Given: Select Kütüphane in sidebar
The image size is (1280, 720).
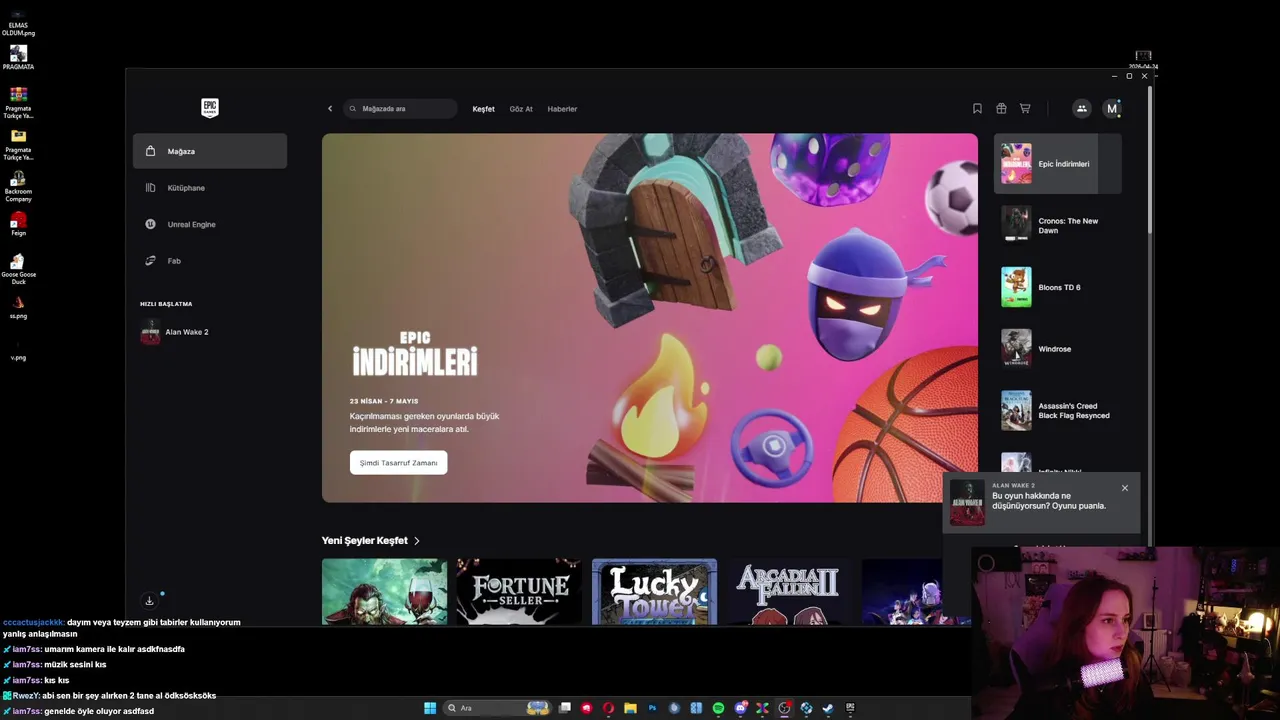Looking at the screenshot, I should 210,187.
